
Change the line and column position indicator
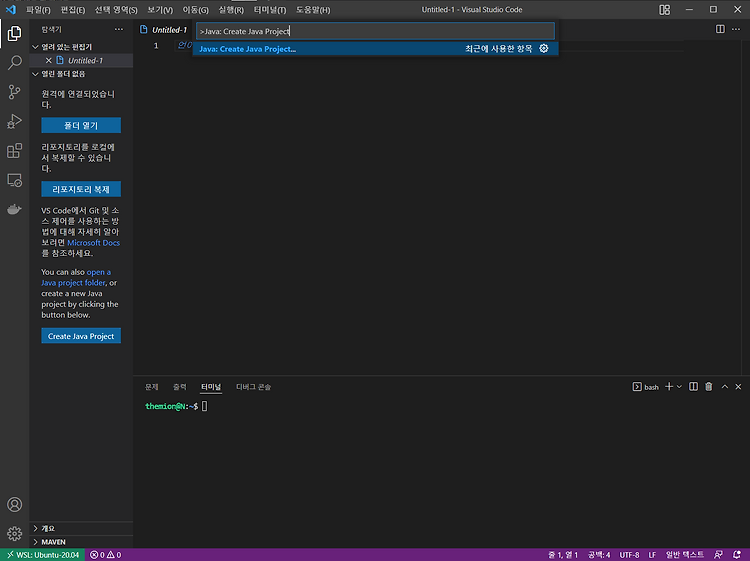(x=563, y=555)
